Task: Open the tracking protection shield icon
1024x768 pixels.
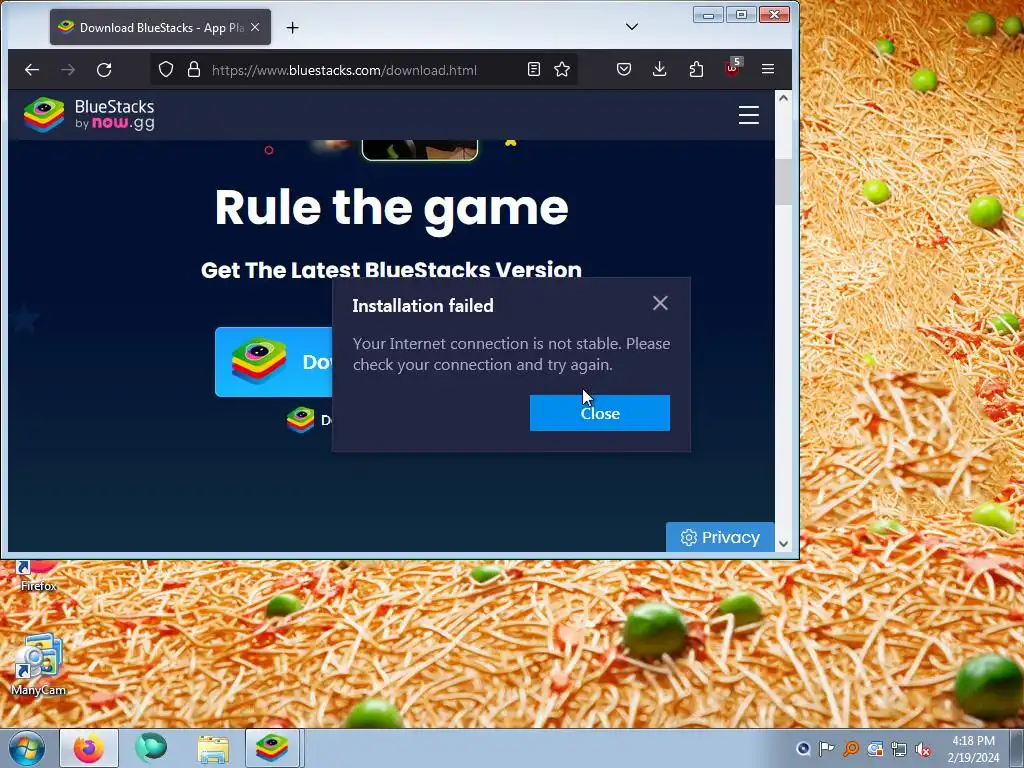Action: pyautogui.click(x=166, y=69)
